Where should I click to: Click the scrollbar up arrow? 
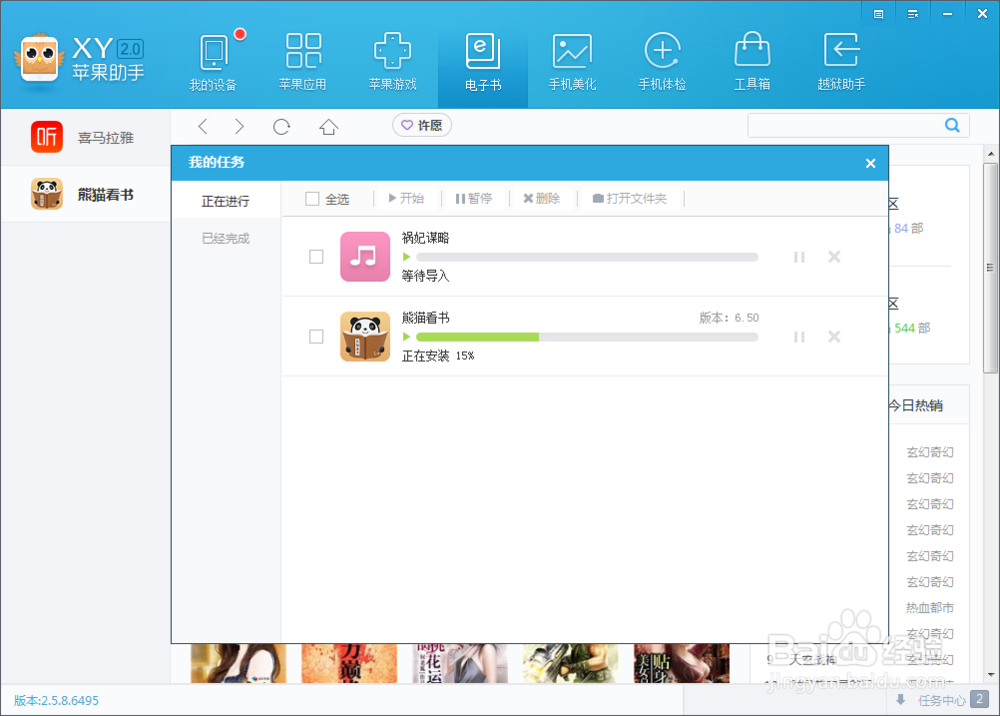click(x=990, y=154)
